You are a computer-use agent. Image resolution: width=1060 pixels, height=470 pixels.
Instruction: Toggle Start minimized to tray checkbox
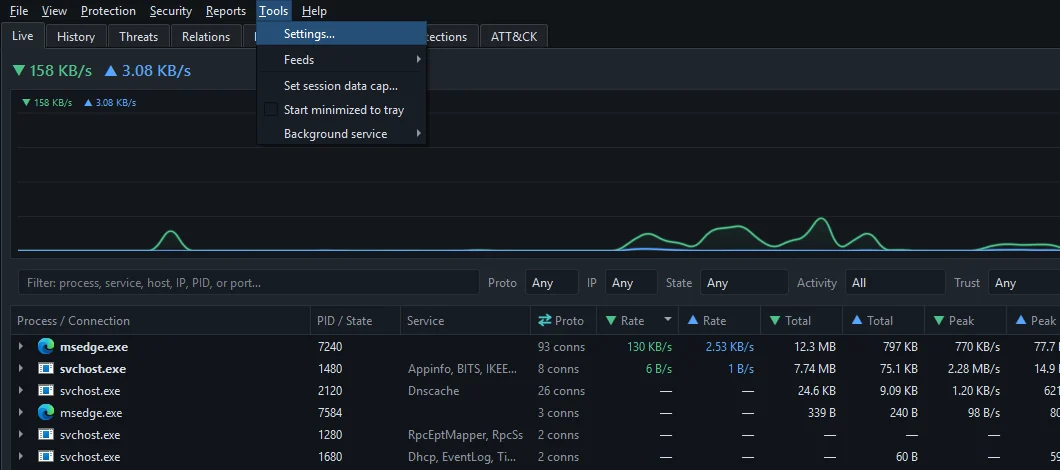(270, 110)
